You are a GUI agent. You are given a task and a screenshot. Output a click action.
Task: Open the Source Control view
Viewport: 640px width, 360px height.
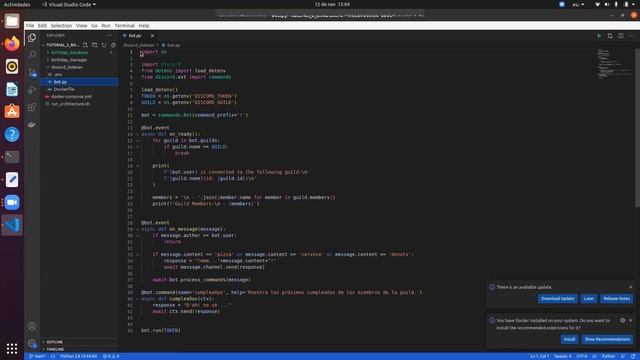click(32, 73)
